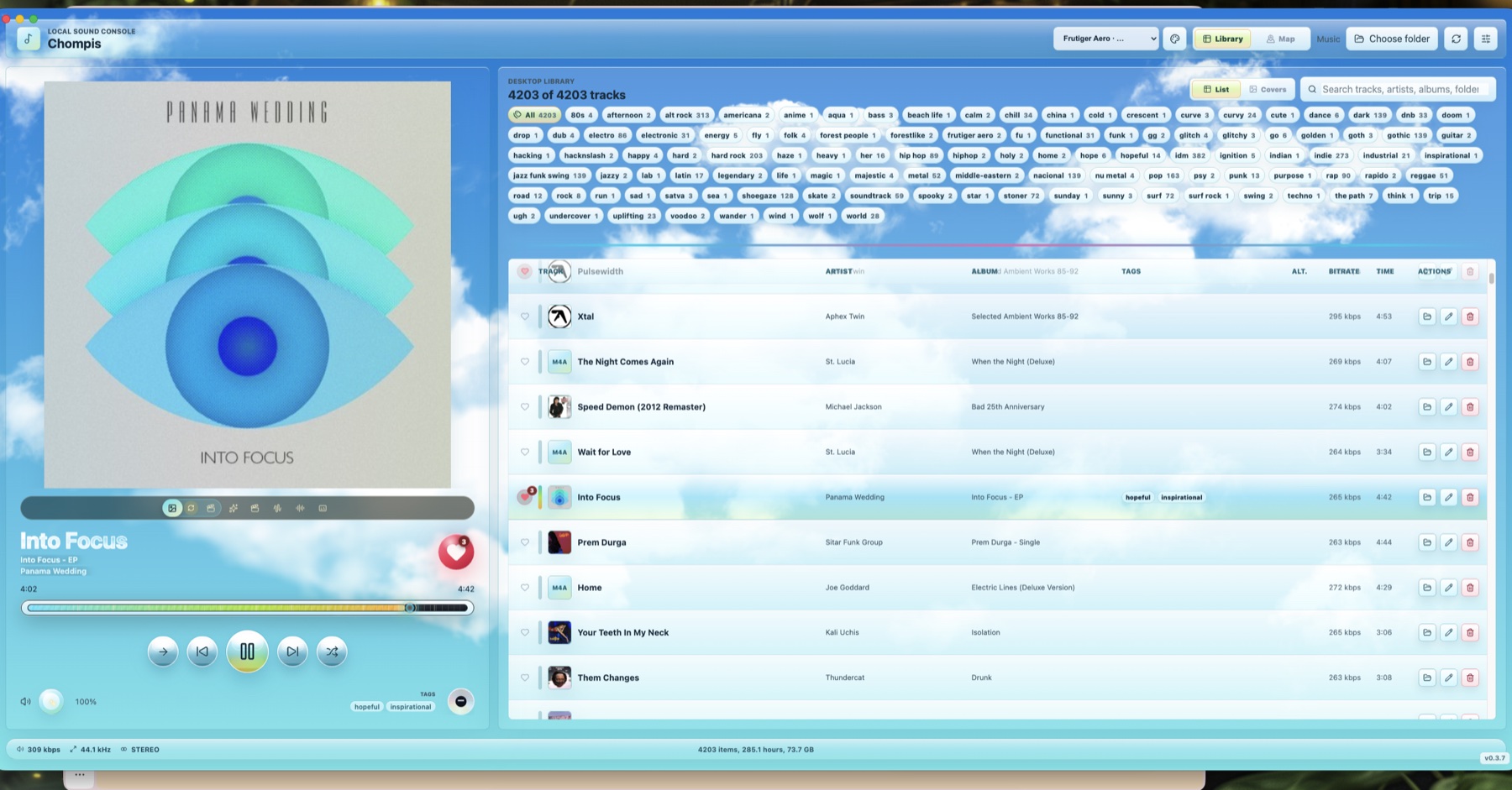The width and height of the screenshot is (1512, 790).
Task: Select the clapperboard icon beside the sparkles
Action: [x=255, y=508]
